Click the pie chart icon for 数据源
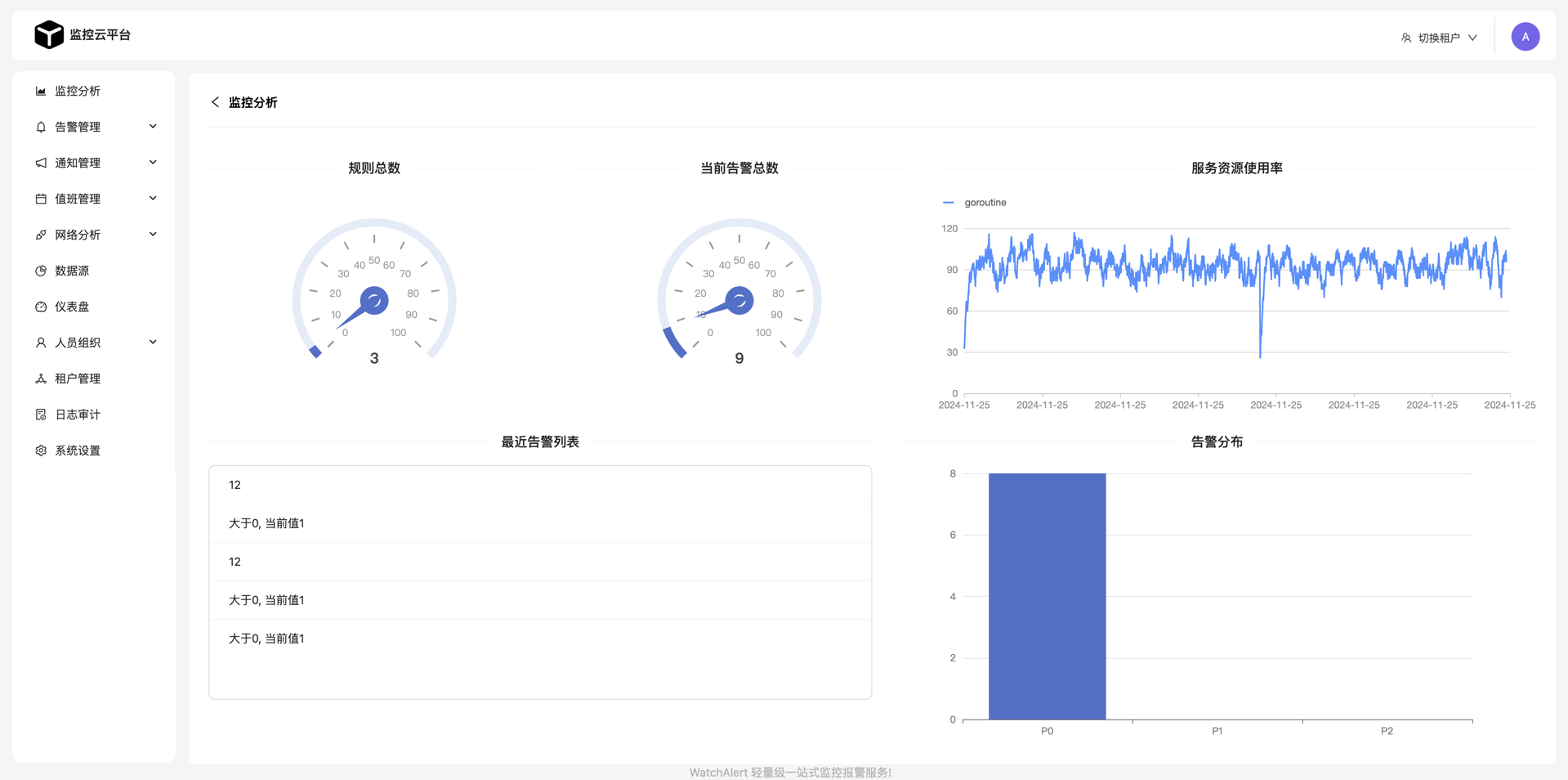1568x780 pixels. pyautogui.click(x=41, y=271)
